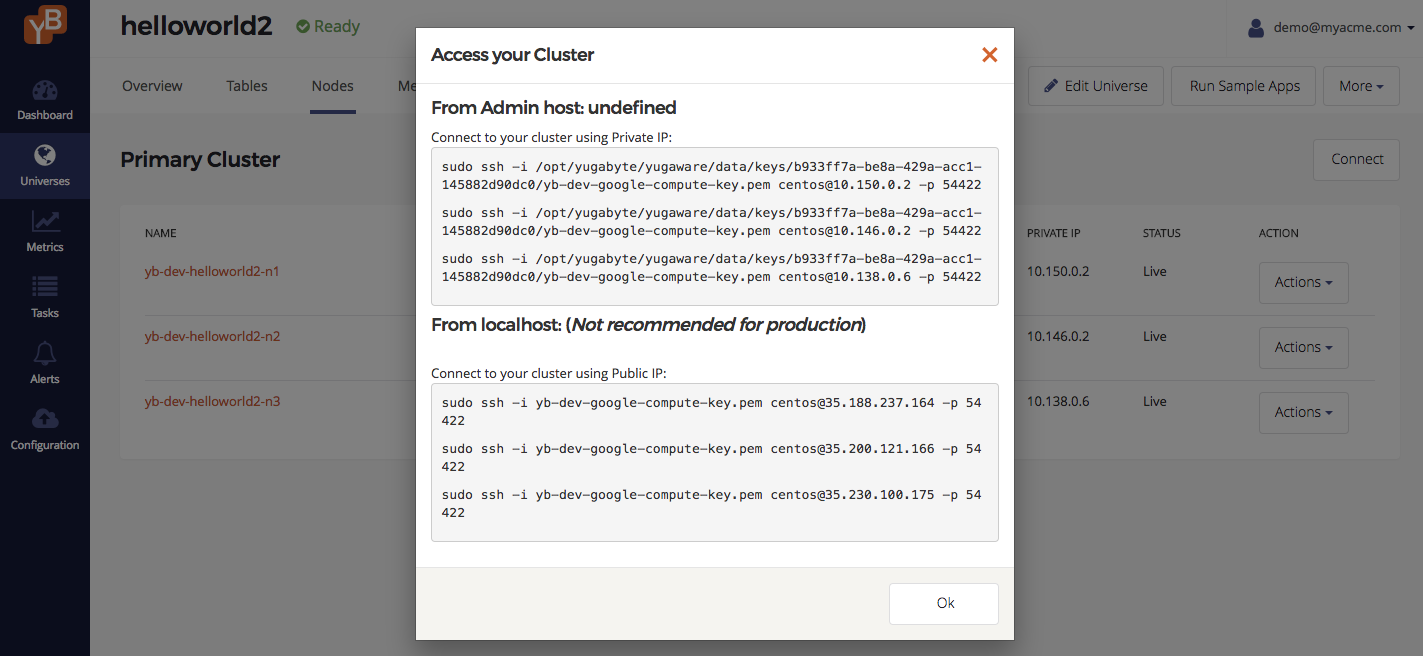Go to the Tasks list icon
This screenshot has width=1423, height=656.
(45, 287)
